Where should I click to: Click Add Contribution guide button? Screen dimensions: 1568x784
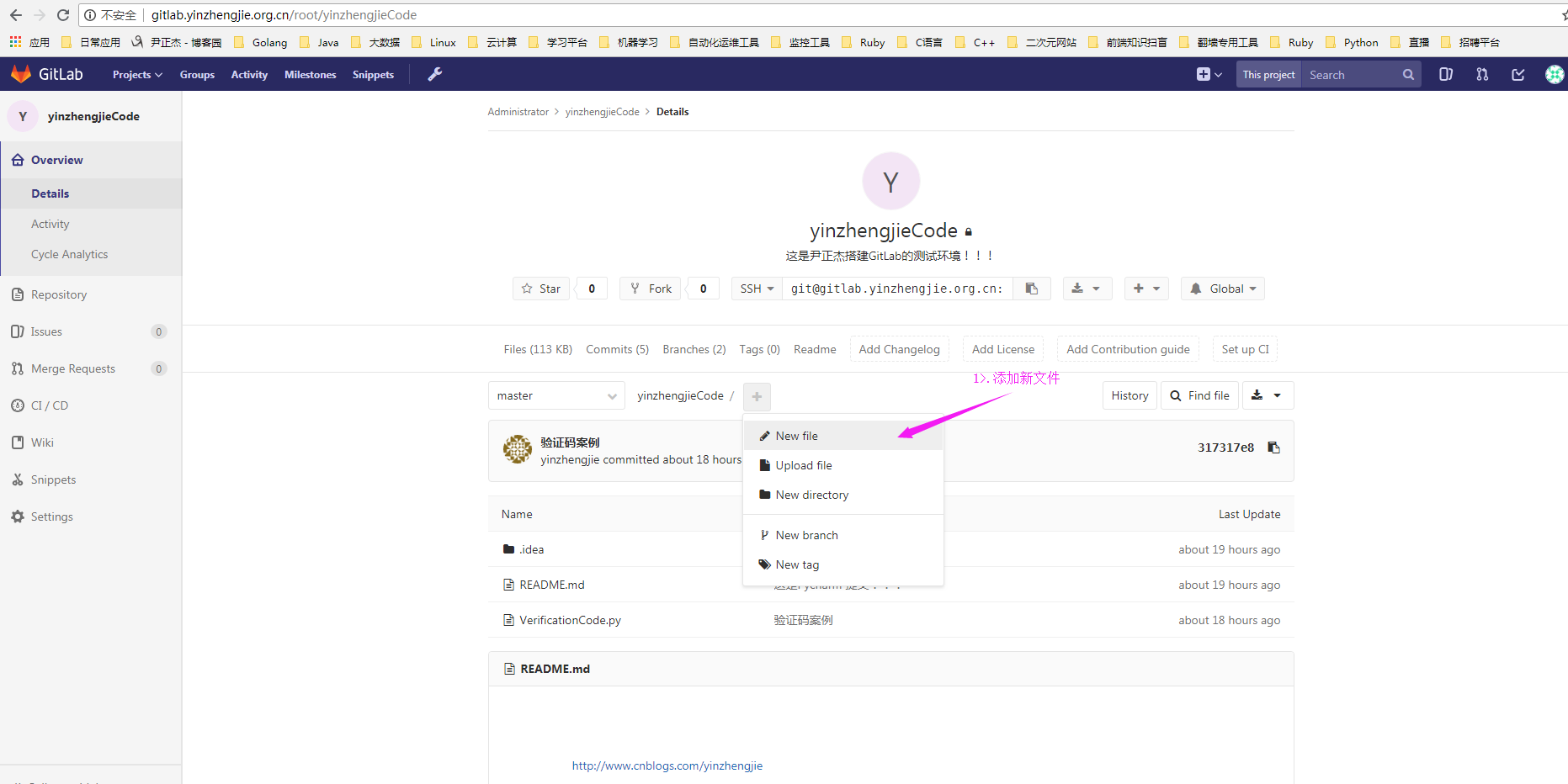click(x=1128, y=349)
